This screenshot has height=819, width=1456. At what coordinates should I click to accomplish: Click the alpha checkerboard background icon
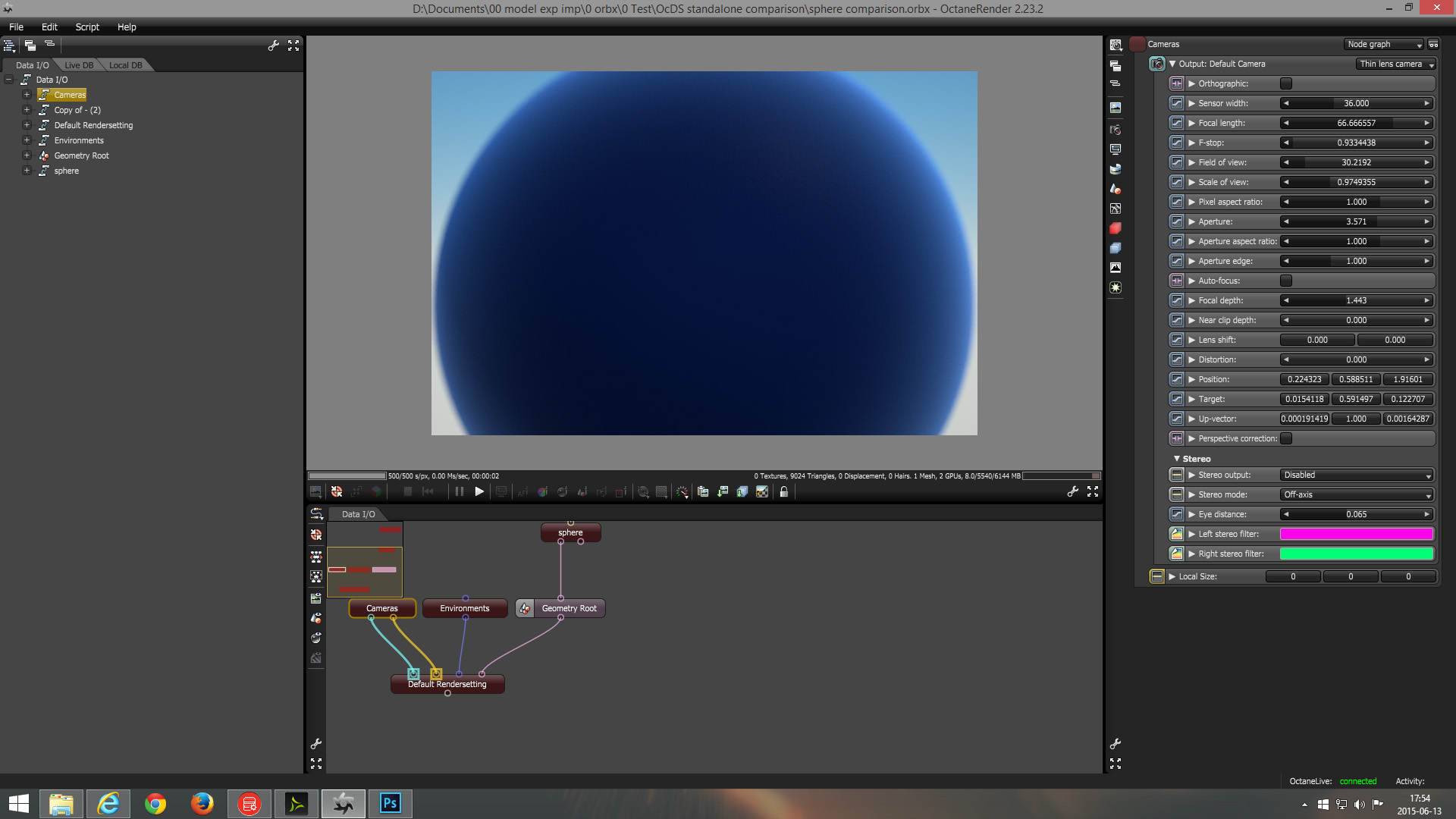tap(762, 492)
